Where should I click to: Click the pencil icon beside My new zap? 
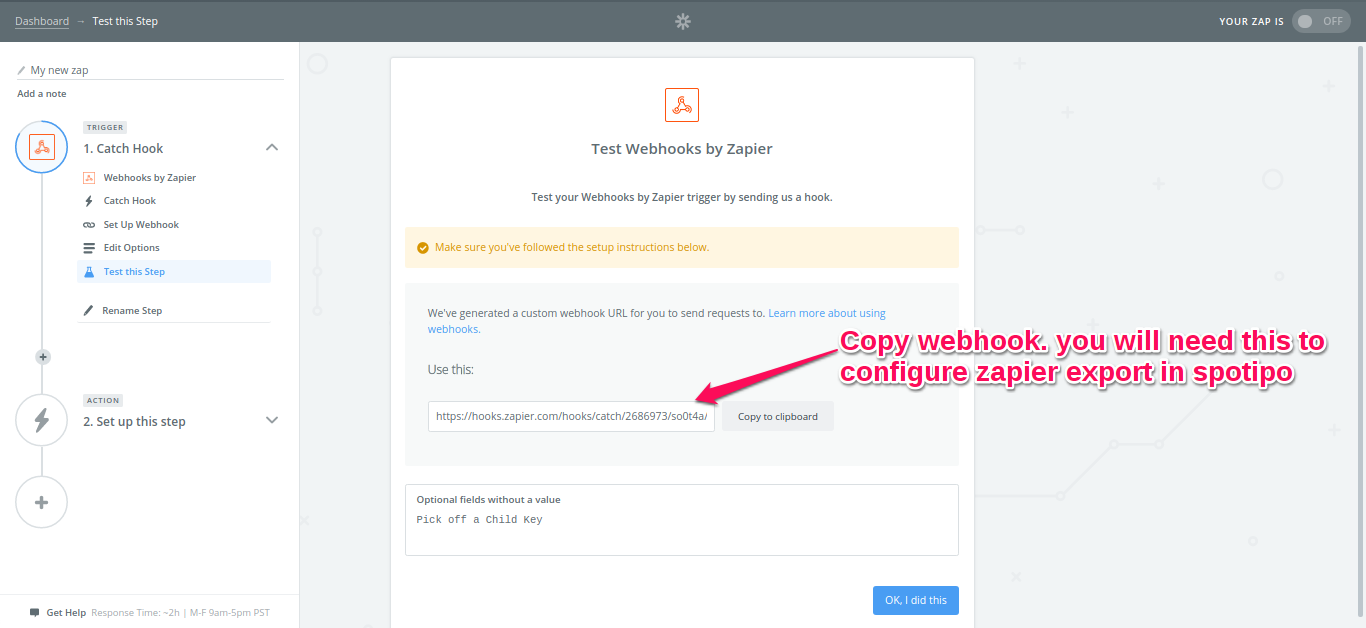pos(21,71)
